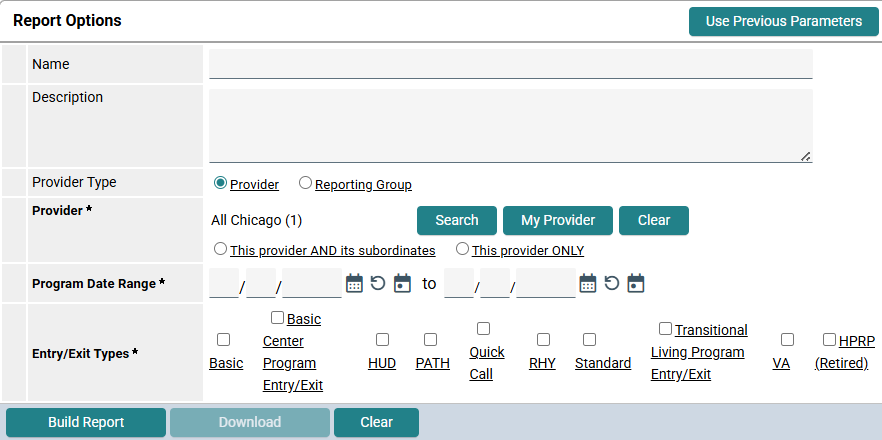
Task: Click the Use Previous Parameters button
Action: pyautogui.click(x=784, y=21)
